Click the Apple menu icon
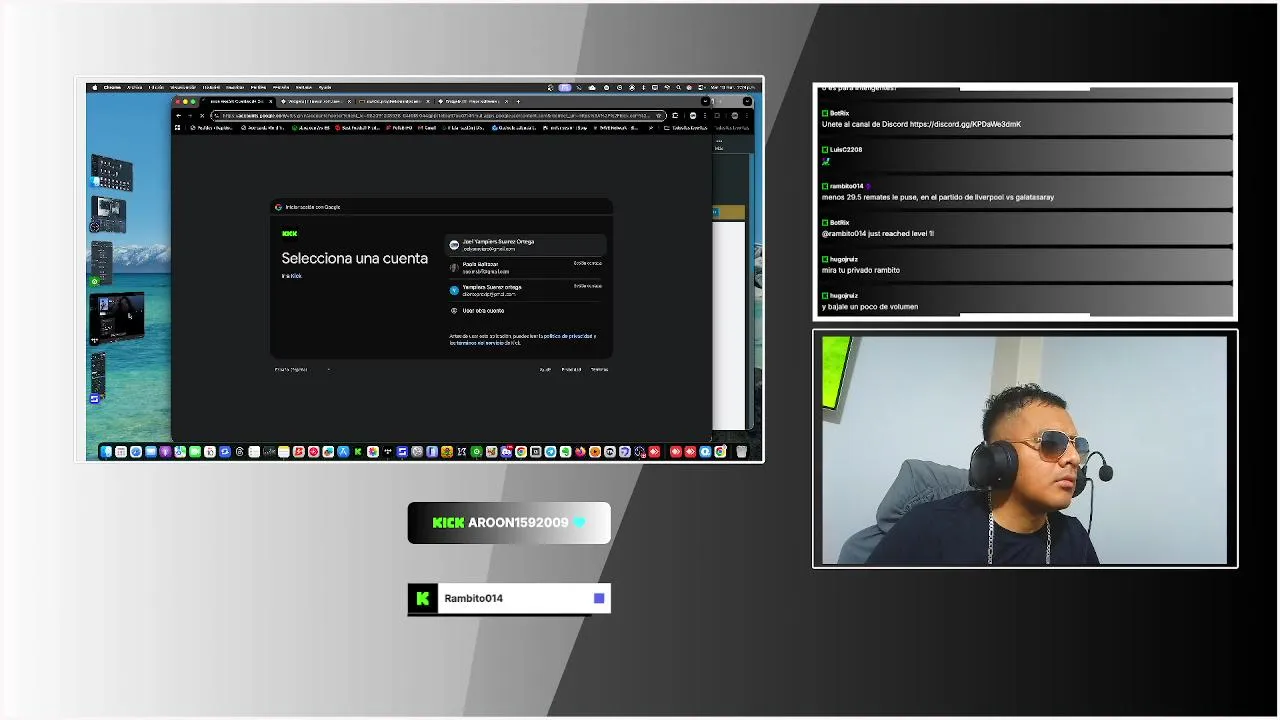The image size is (1280, 720). pos(95,87)
